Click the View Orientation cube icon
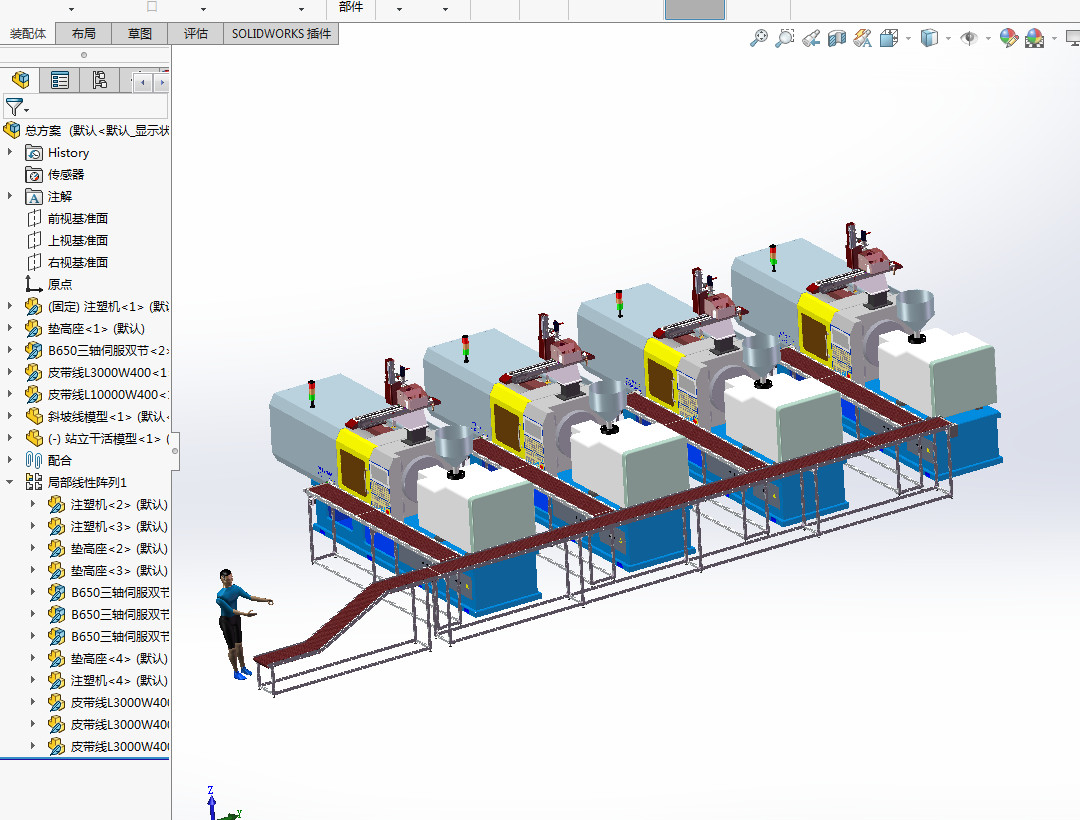This screenshot has width=1080, height=820. 889,38
